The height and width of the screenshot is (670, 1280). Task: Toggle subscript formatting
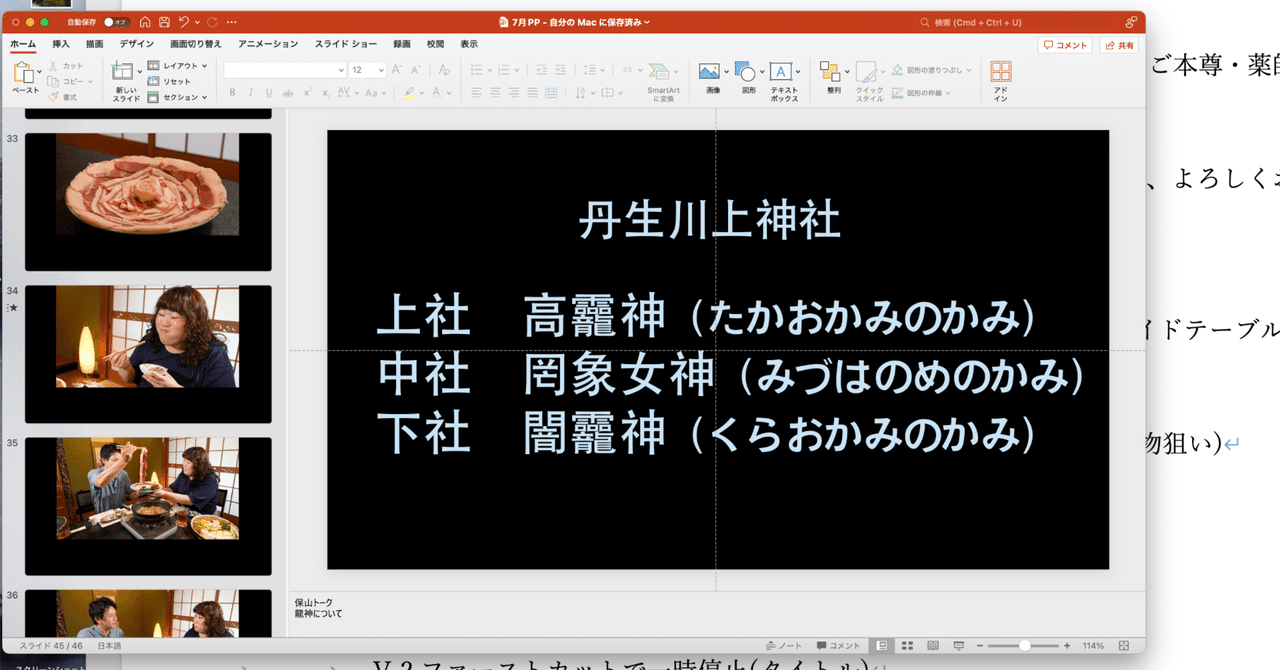point(326,93)
